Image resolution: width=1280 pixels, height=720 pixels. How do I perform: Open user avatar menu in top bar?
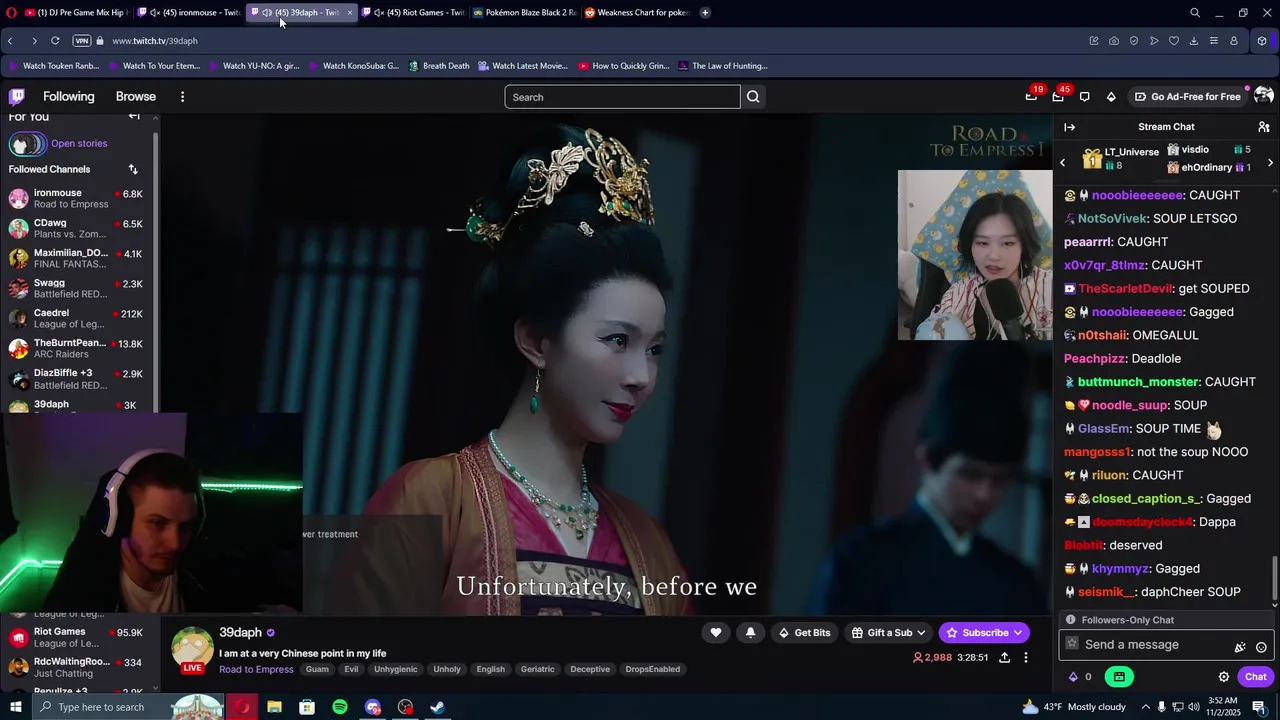1263,97
